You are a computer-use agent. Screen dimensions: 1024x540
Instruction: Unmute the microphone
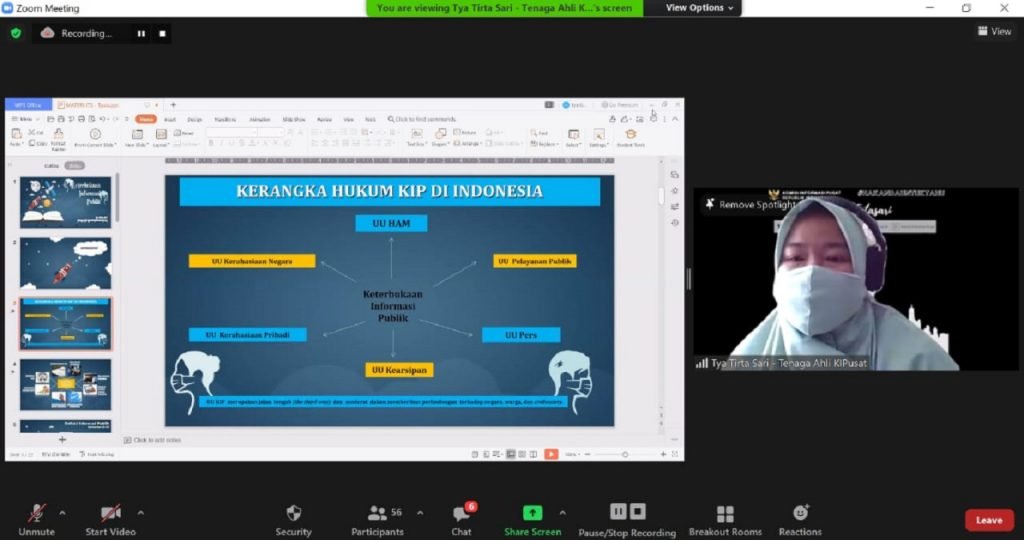point(37,513)
